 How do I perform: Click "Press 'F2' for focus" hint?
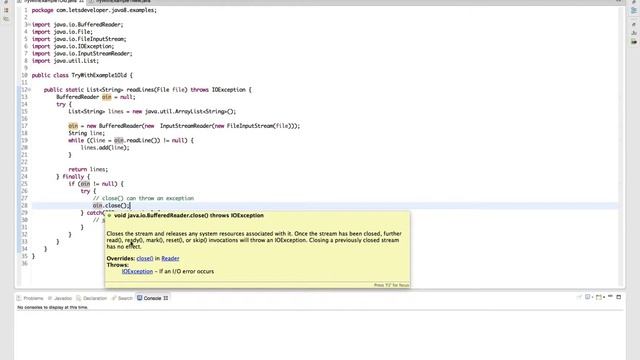tap(391, 285)
